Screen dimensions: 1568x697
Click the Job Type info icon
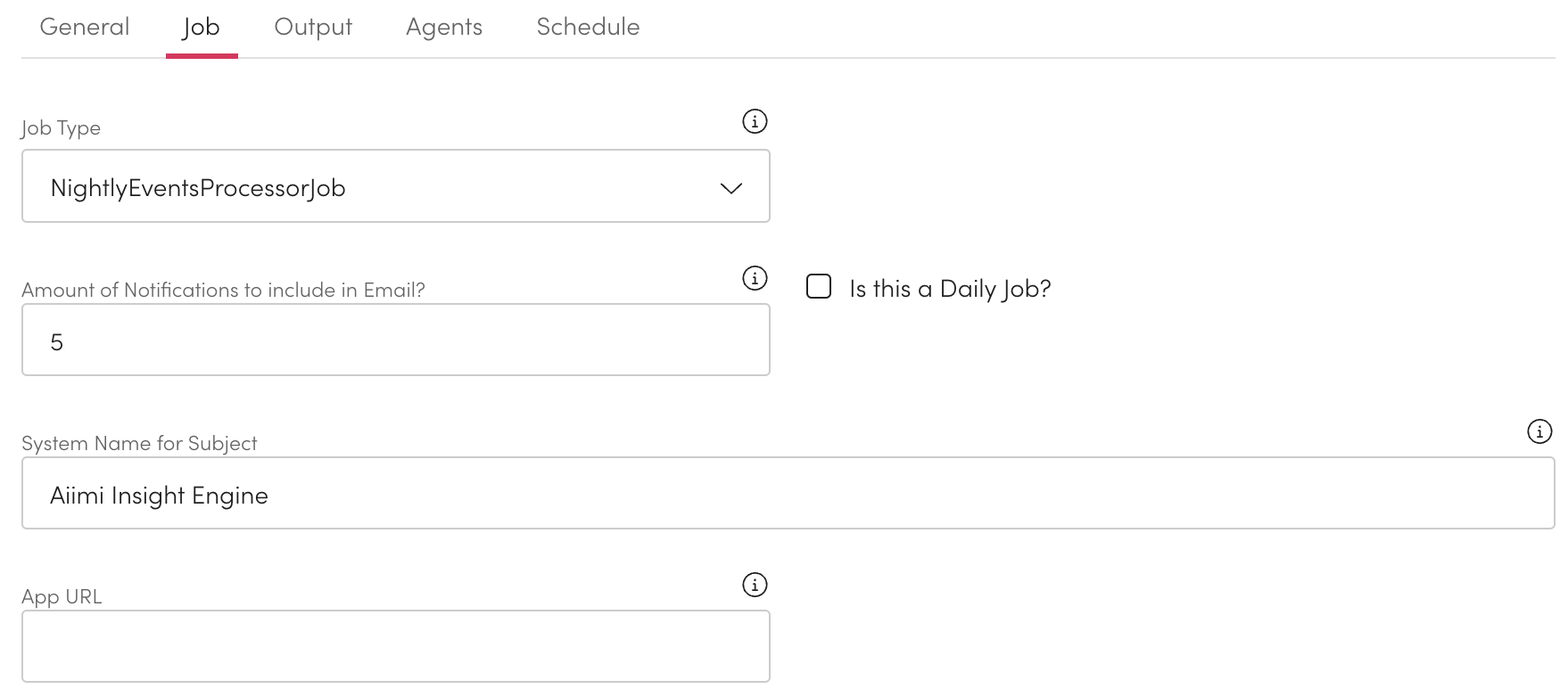tap(755, 121)
